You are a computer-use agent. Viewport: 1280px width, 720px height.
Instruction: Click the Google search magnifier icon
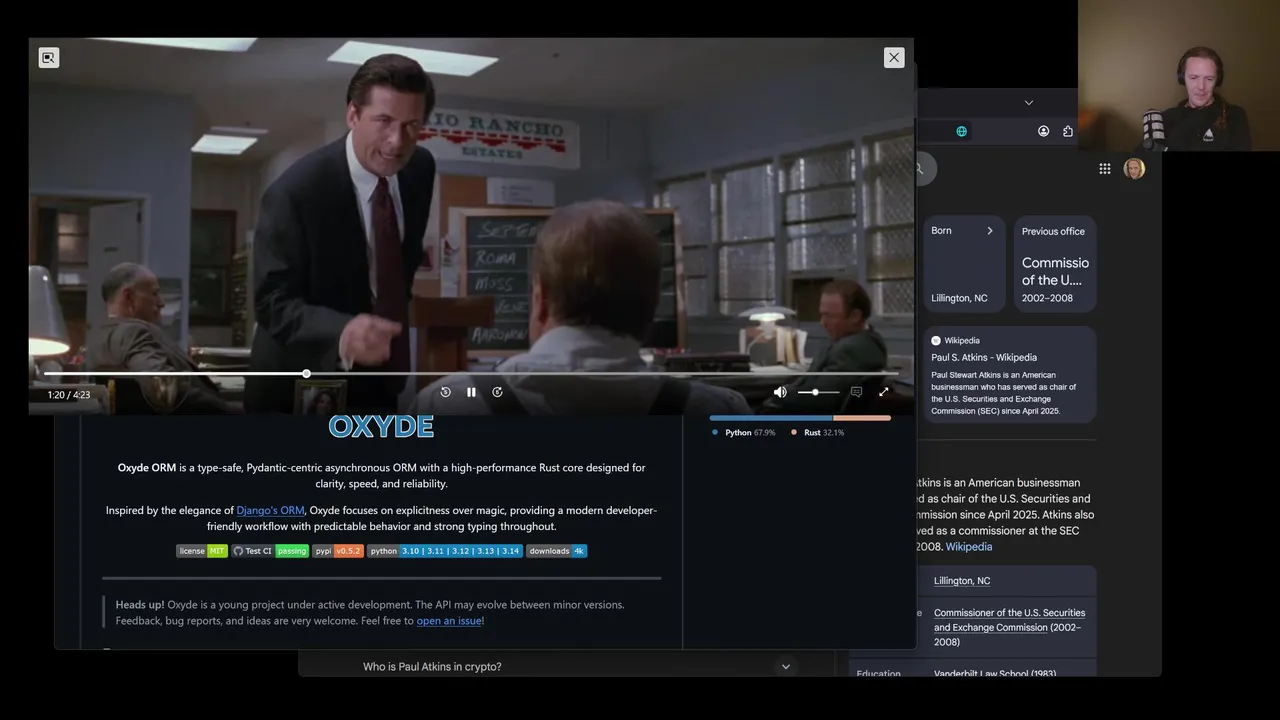tap(919, 169)
